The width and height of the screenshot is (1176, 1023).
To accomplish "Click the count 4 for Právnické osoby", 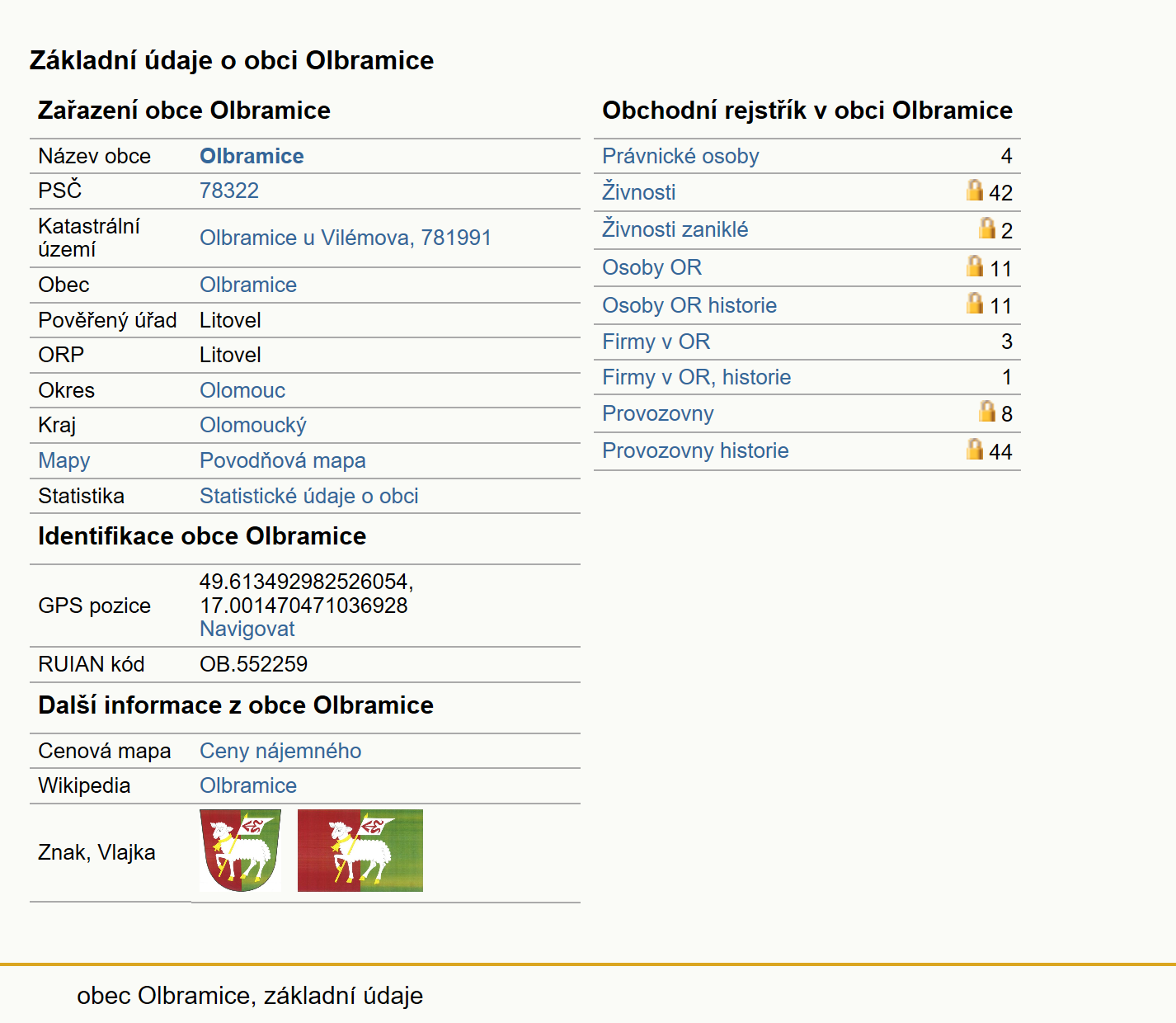I will (x=1006, y=156).
